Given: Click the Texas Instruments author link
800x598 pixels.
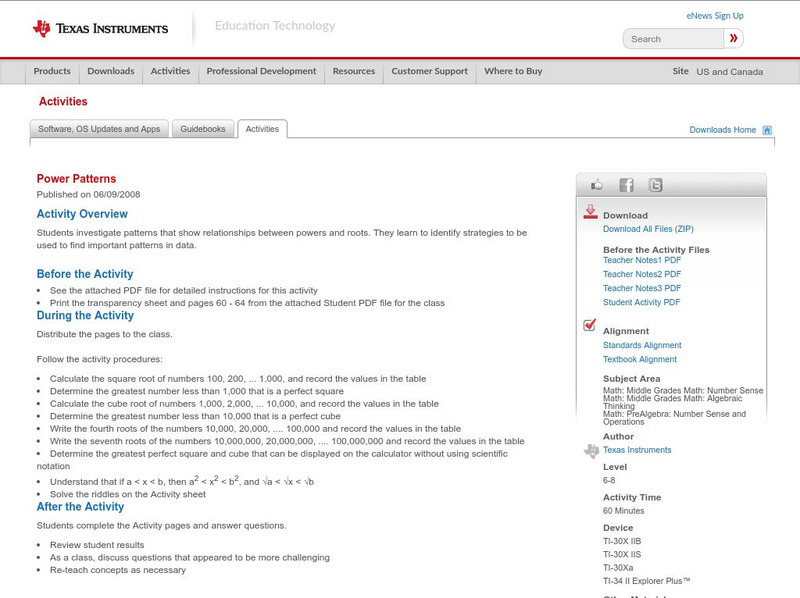Looking at the screenshot, I should [637, 450].
